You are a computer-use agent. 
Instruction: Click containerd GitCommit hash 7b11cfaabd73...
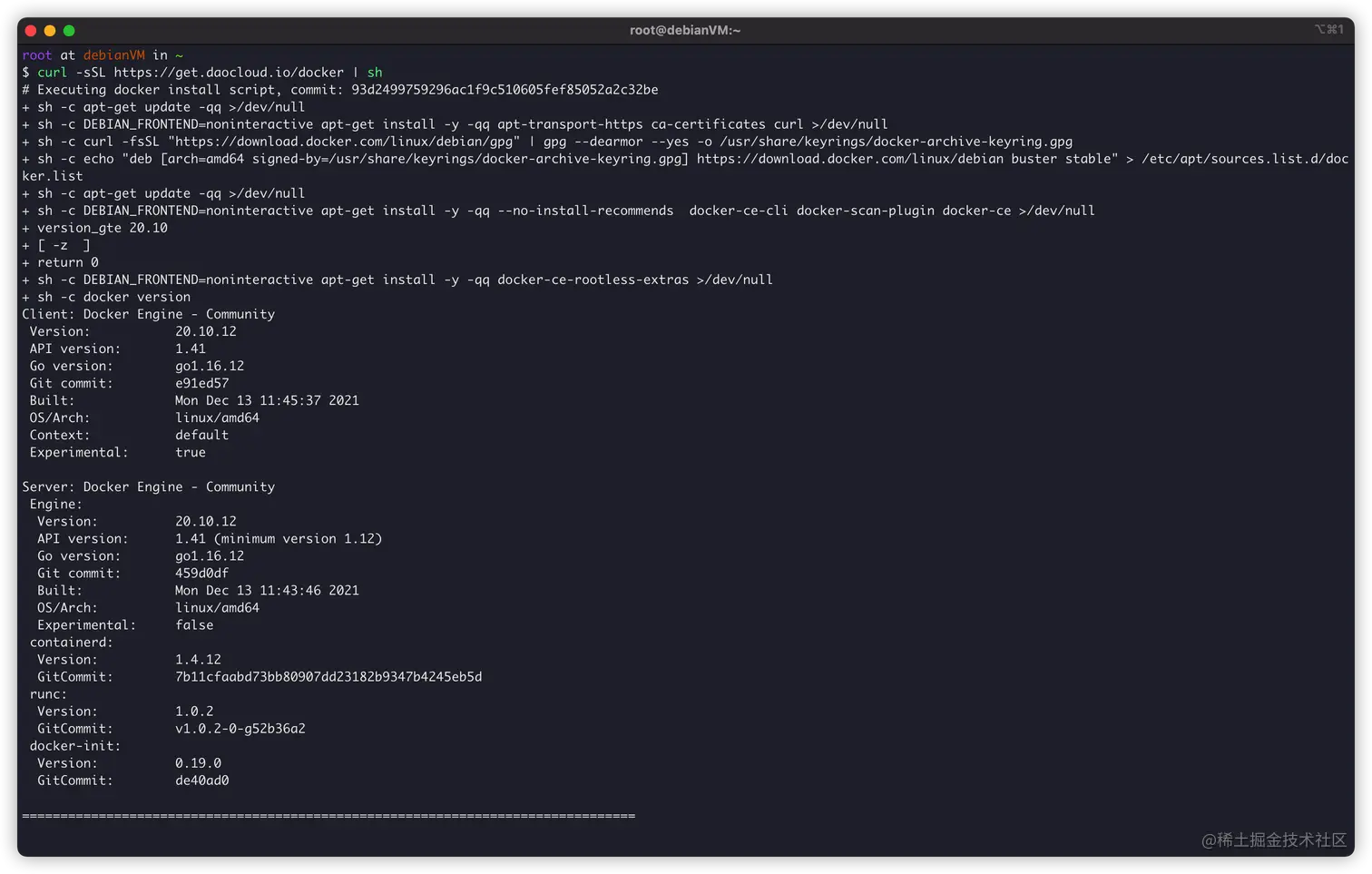click(328, 677)
